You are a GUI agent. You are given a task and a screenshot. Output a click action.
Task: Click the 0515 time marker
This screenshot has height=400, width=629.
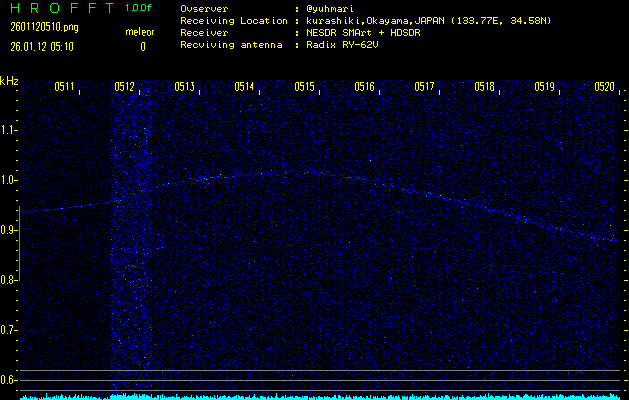click(304, 88)
